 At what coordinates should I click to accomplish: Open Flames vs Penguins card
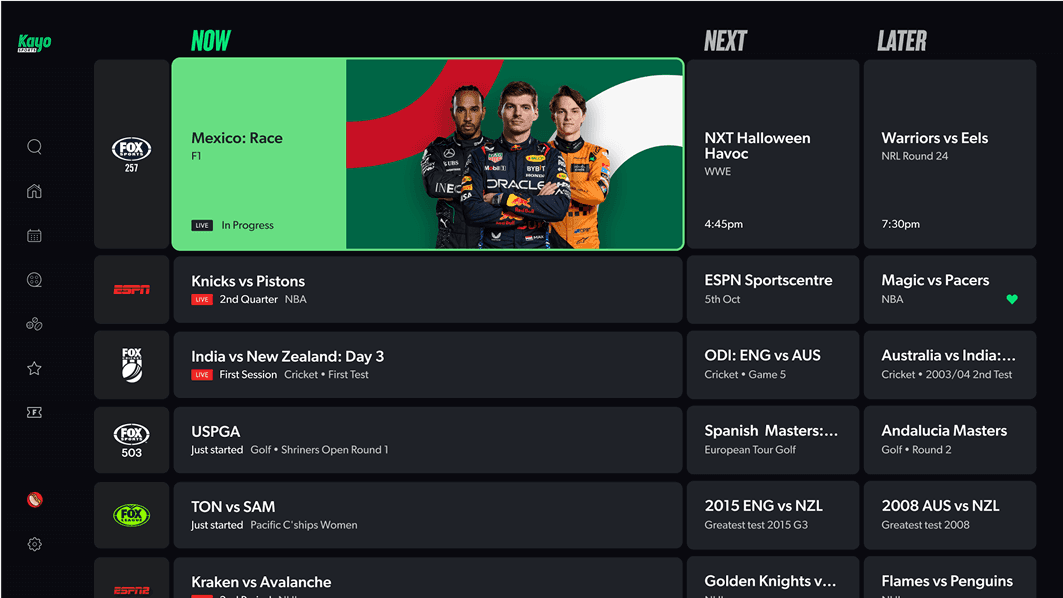pos(950,578)
